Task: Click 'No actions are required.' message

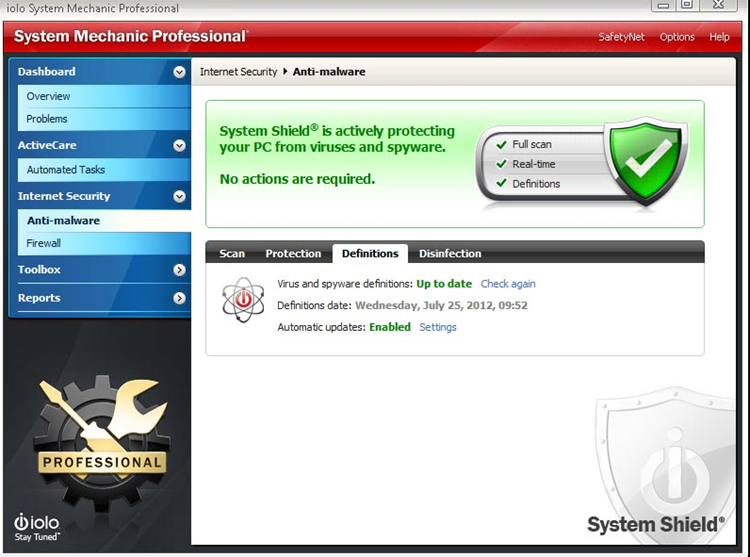Action: 297,179
